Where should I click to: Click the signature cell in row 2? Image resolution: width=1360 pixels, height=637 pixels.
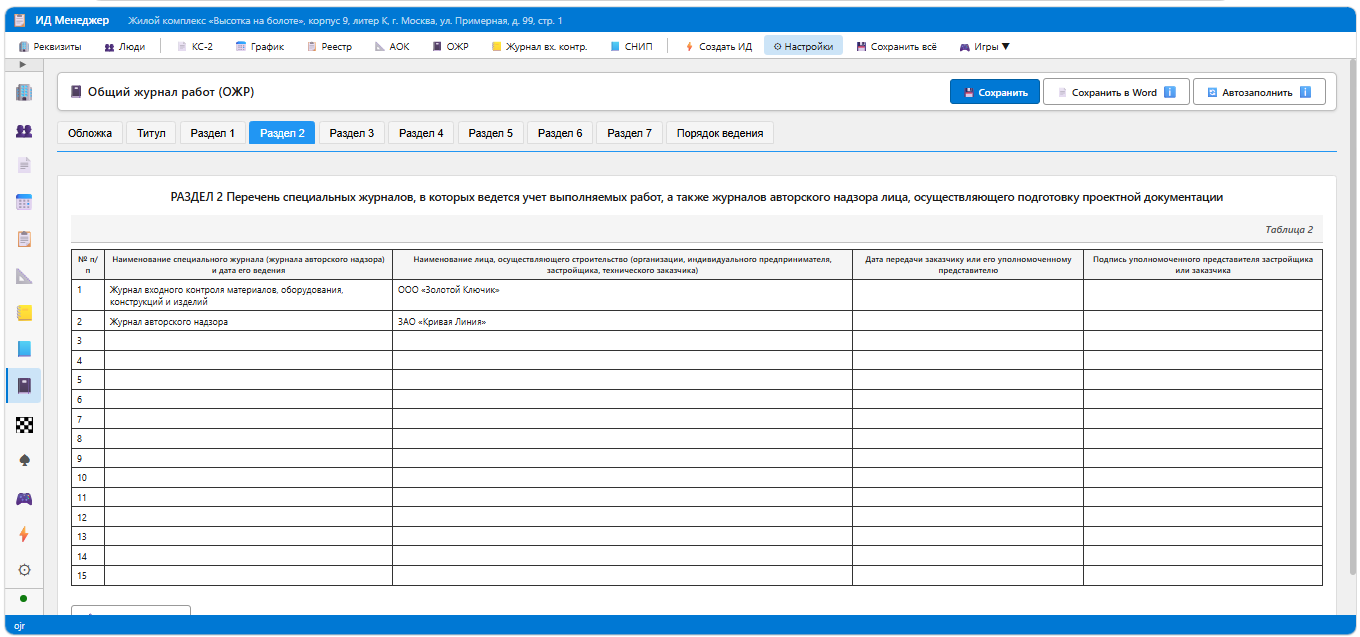pos(1202,322)
